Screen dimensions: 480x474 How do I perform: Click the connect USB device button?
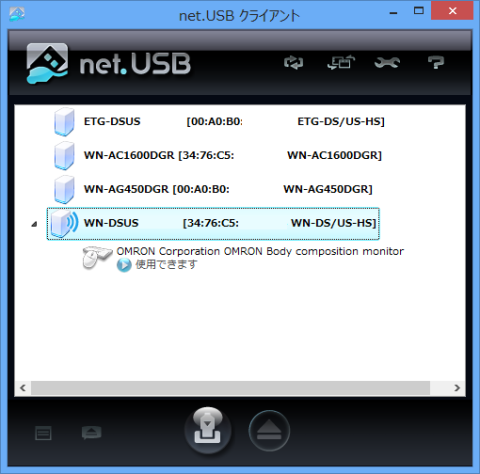click(x=208, y=430)
